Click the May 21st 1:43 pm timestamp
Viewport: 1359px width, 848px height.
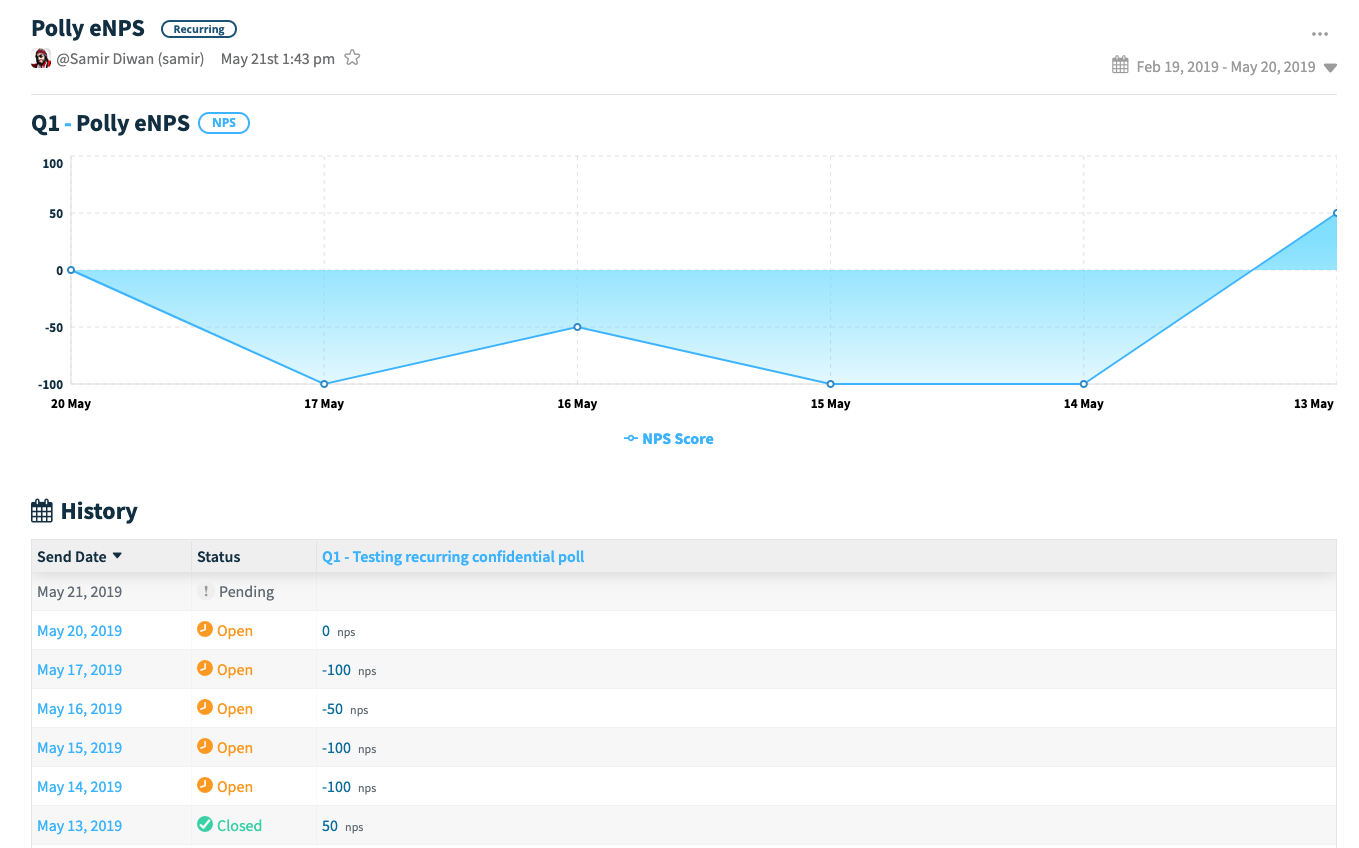click(278, 59)
